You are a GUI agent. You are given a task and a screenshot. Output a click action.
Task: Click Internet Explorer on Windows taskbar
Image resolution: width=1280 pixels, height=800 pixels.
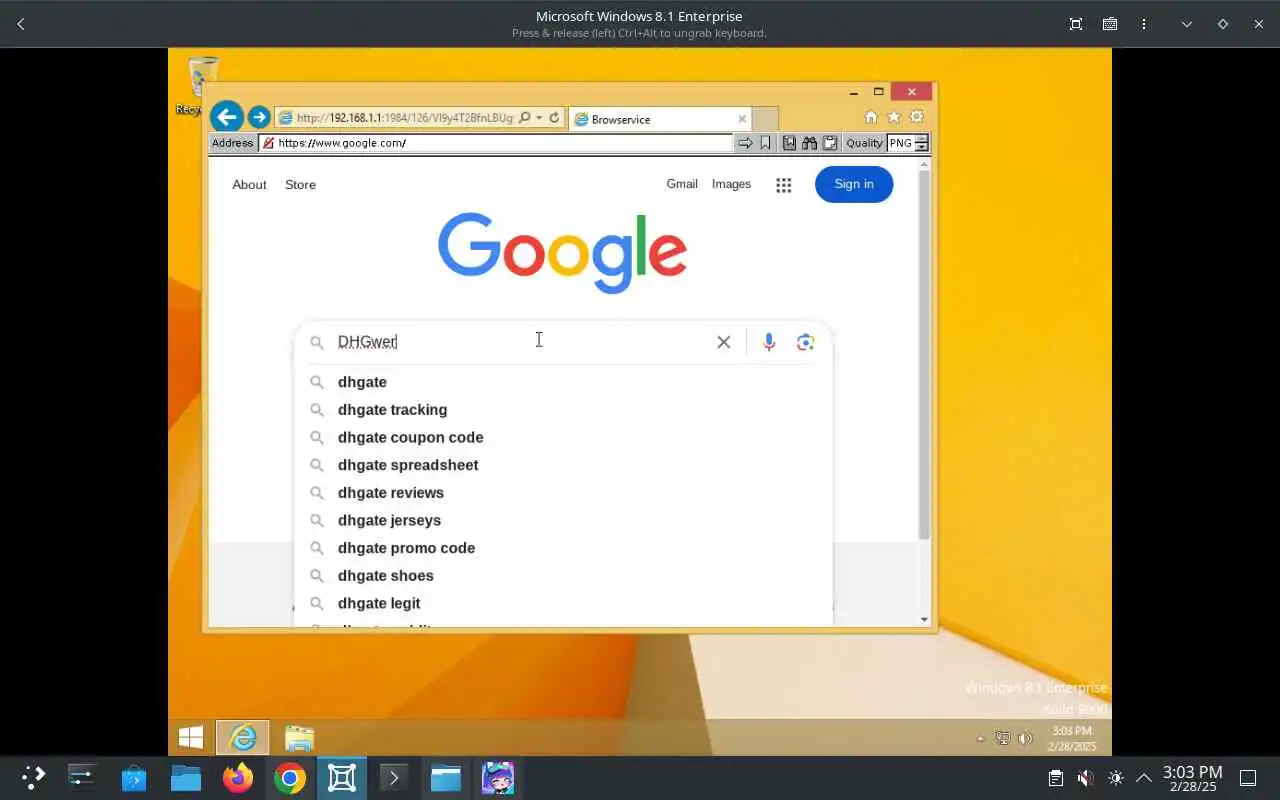243,738
